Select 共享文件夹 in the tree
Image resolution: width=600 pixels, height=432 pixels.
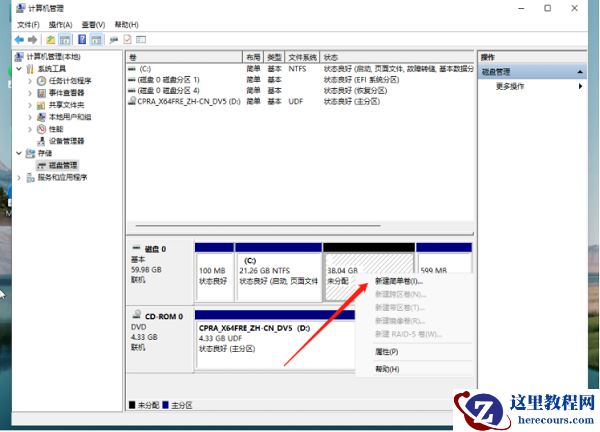[x=66, y=105]
